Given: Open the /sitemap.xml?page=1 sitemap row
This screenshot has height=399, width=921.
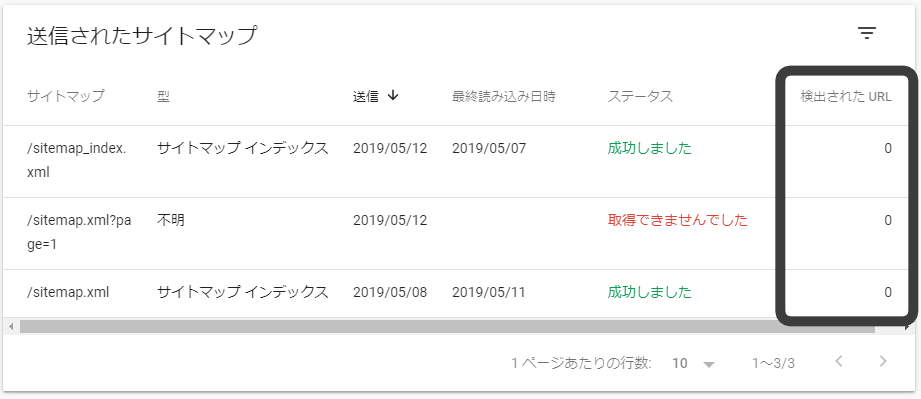Looking at the screenshot, I should pos(460,233).
